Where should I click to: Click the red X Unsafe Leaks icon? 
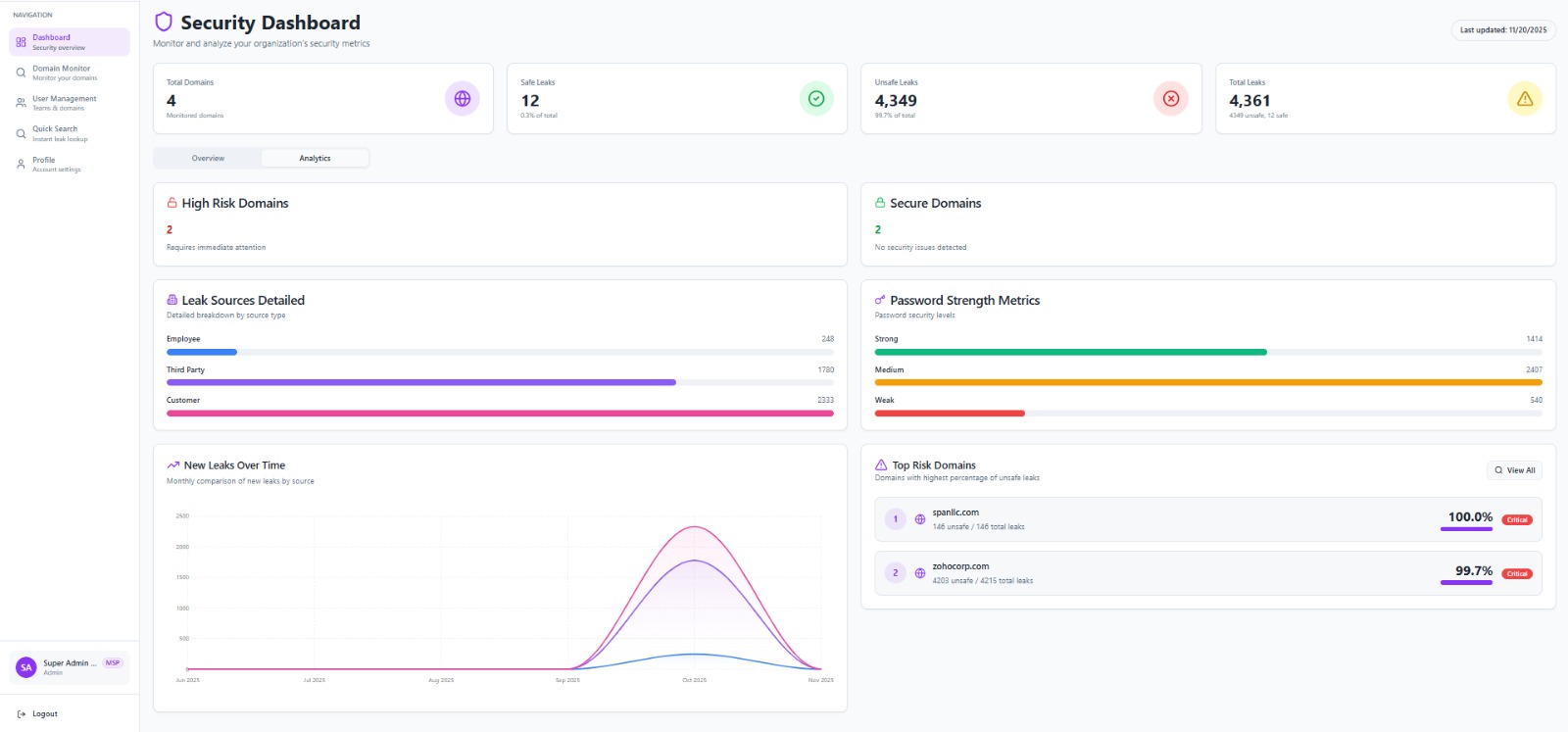[x=1171, y=99]
